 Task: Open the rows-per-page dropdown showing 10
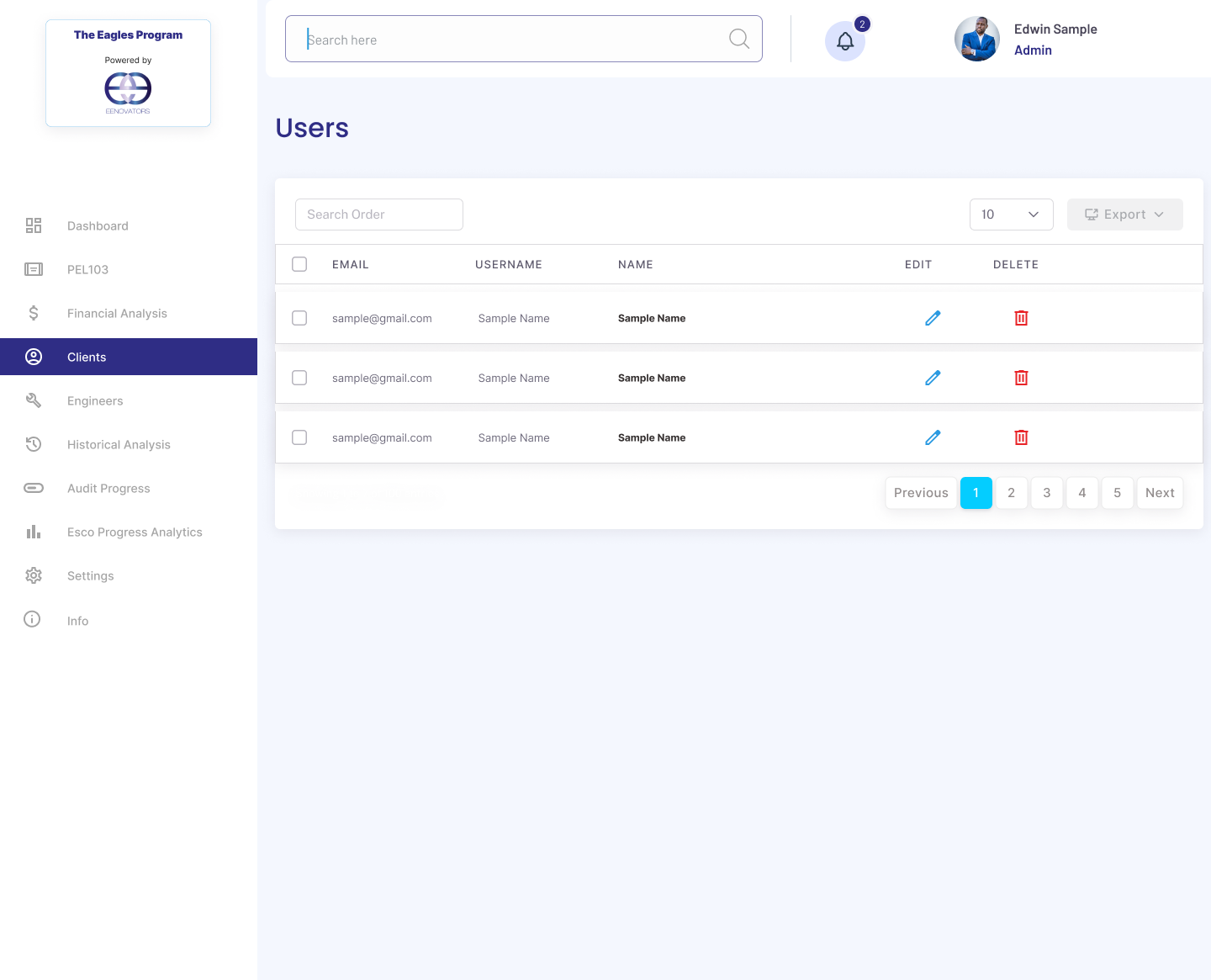1011,215
